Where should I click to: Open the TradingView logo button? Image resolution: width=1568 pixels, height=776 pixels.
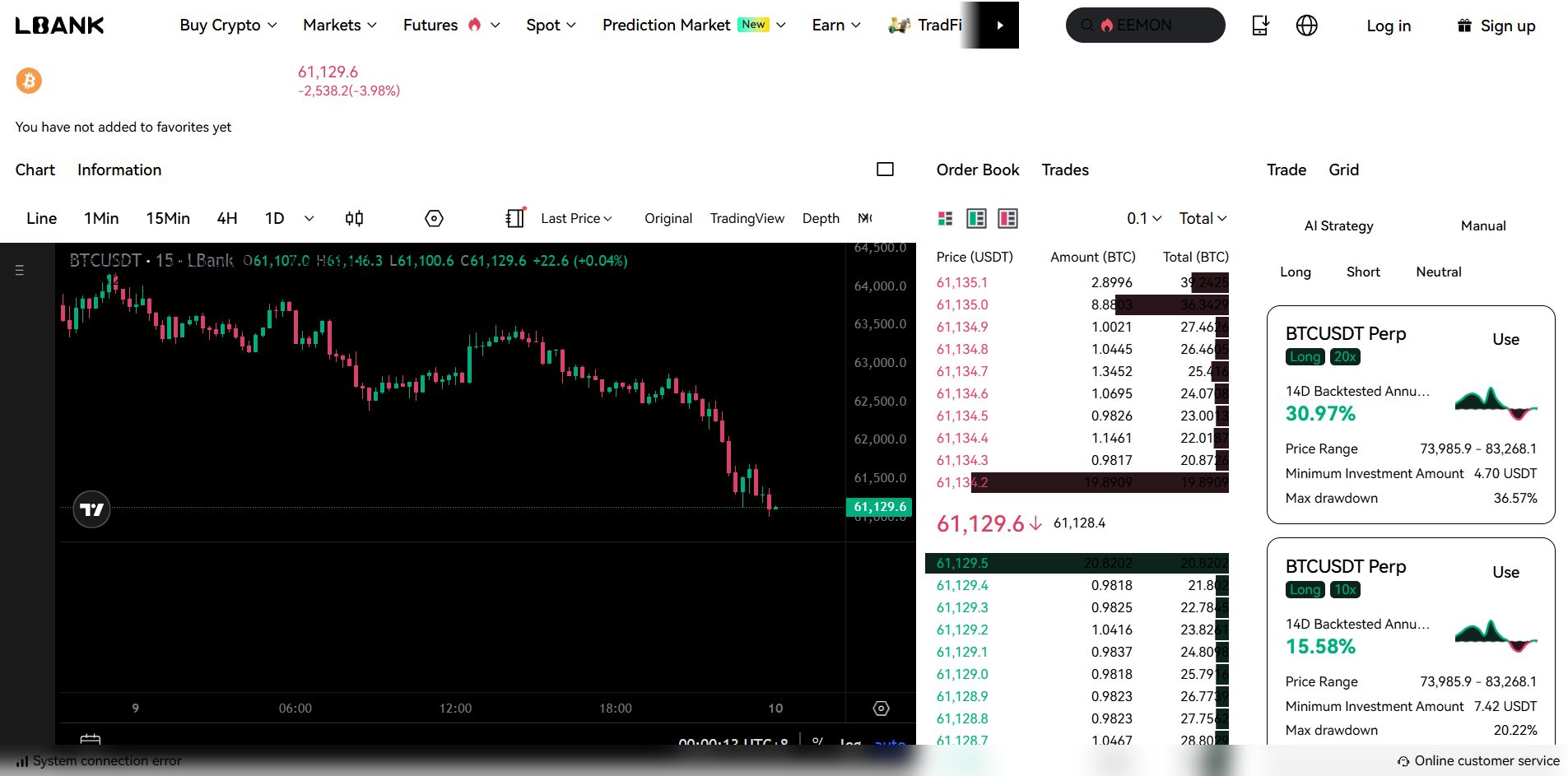click(91, 509)
